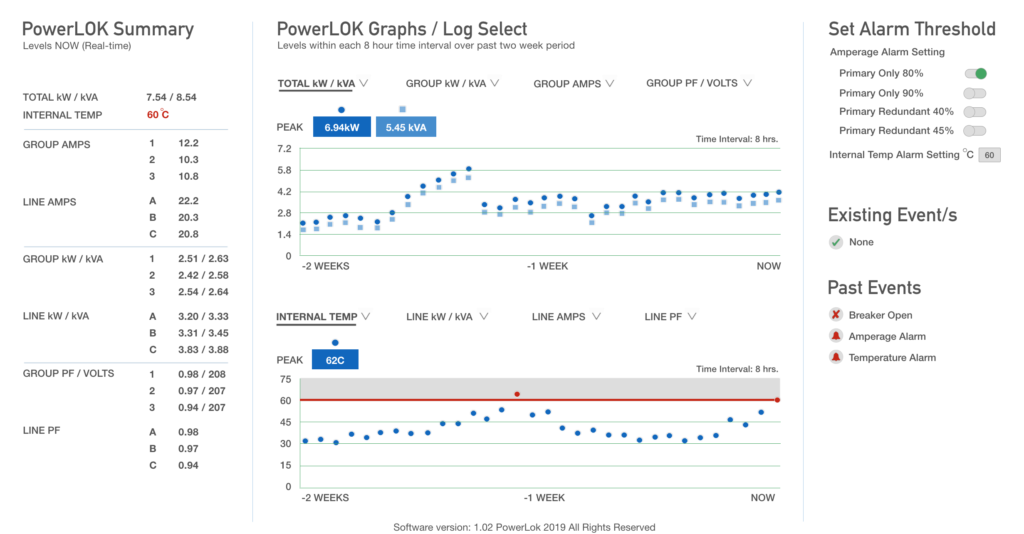Click the Group 2 amps value 10.3
Screen dimensions: 1024x534
(x=188, y=160)
